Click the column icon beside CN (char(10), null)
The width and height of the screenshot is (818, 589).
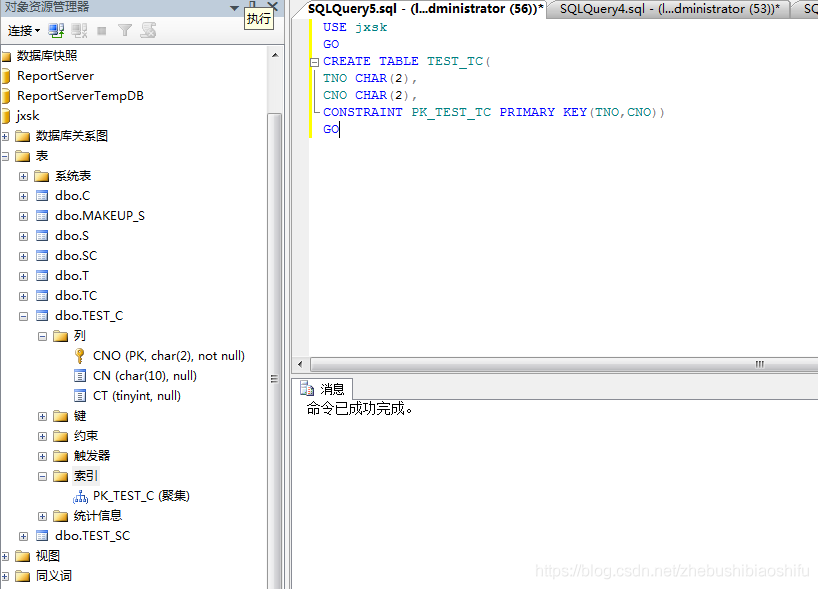[x=80, y=376]
